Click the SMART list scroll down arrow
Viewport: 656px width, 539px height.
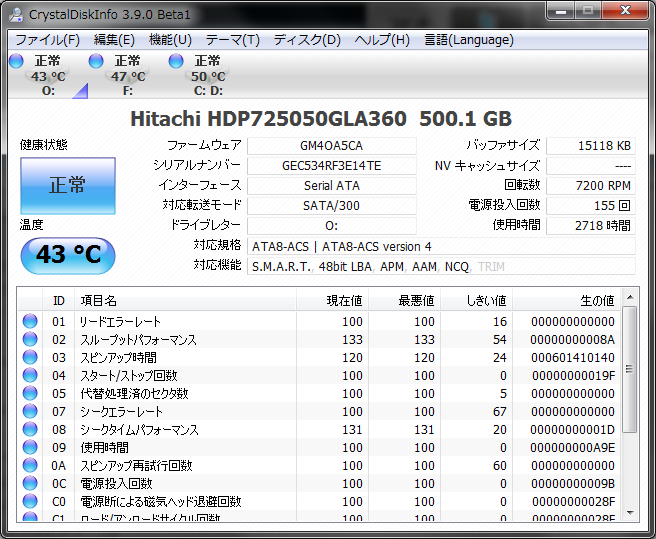(x=630, y=513)
